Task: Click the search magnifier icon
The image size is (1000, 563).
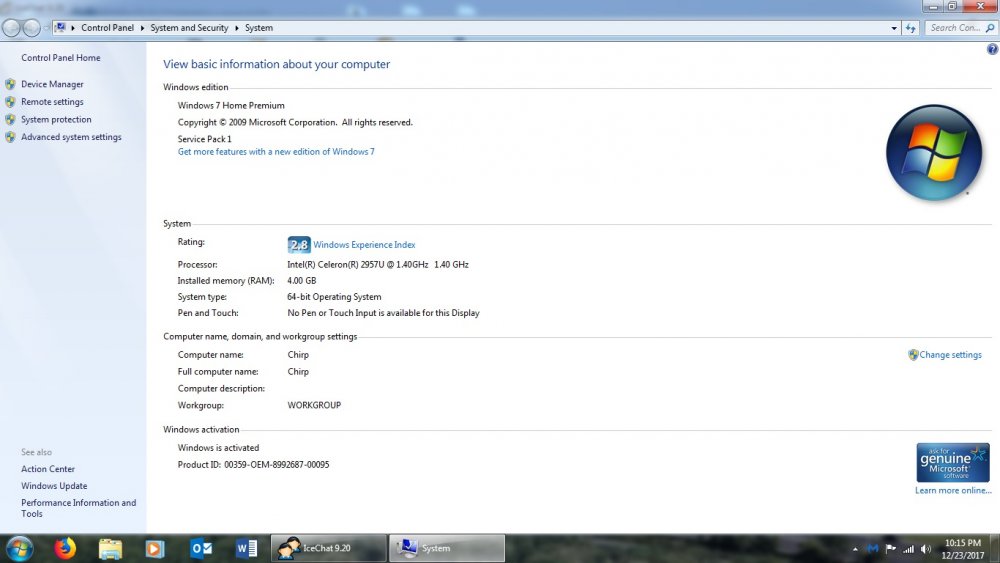Action: point(989,28)
